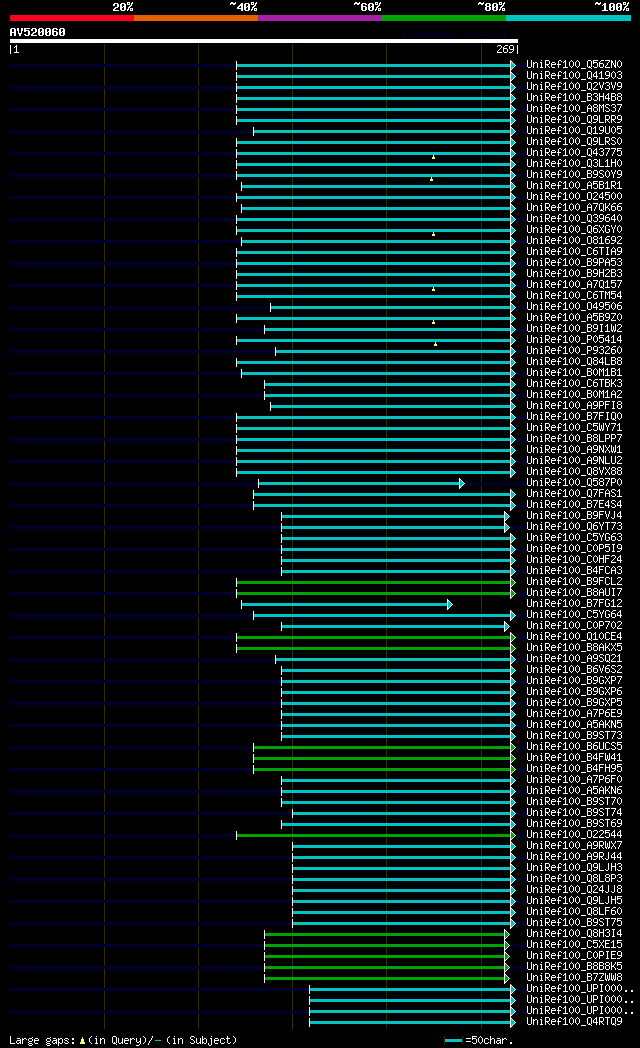Click the cyan alignment bar for Q4RTQ9
Screen dimensions: 640x1048
tap(410, 1023)
